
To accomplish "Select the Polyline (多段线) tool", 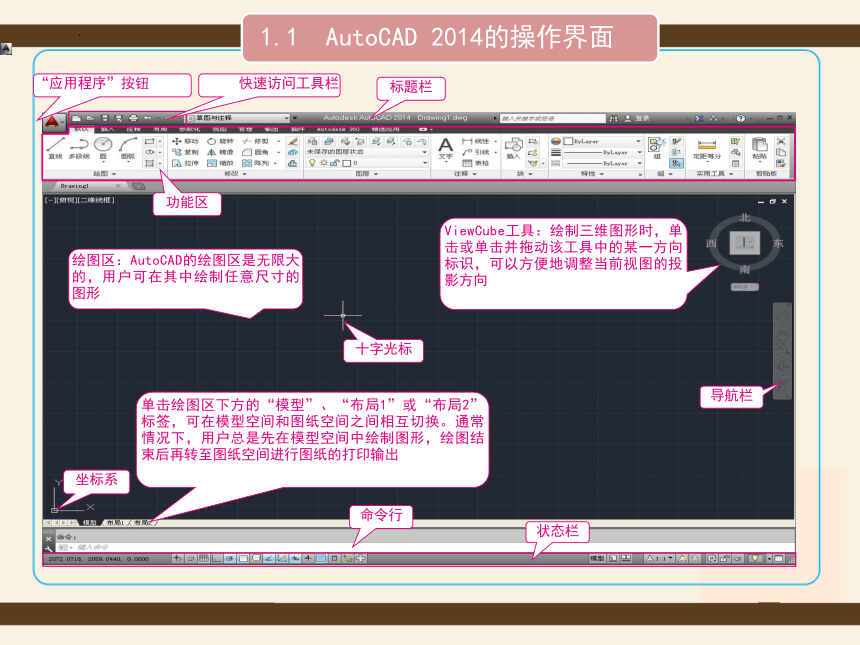I will 80,148.
